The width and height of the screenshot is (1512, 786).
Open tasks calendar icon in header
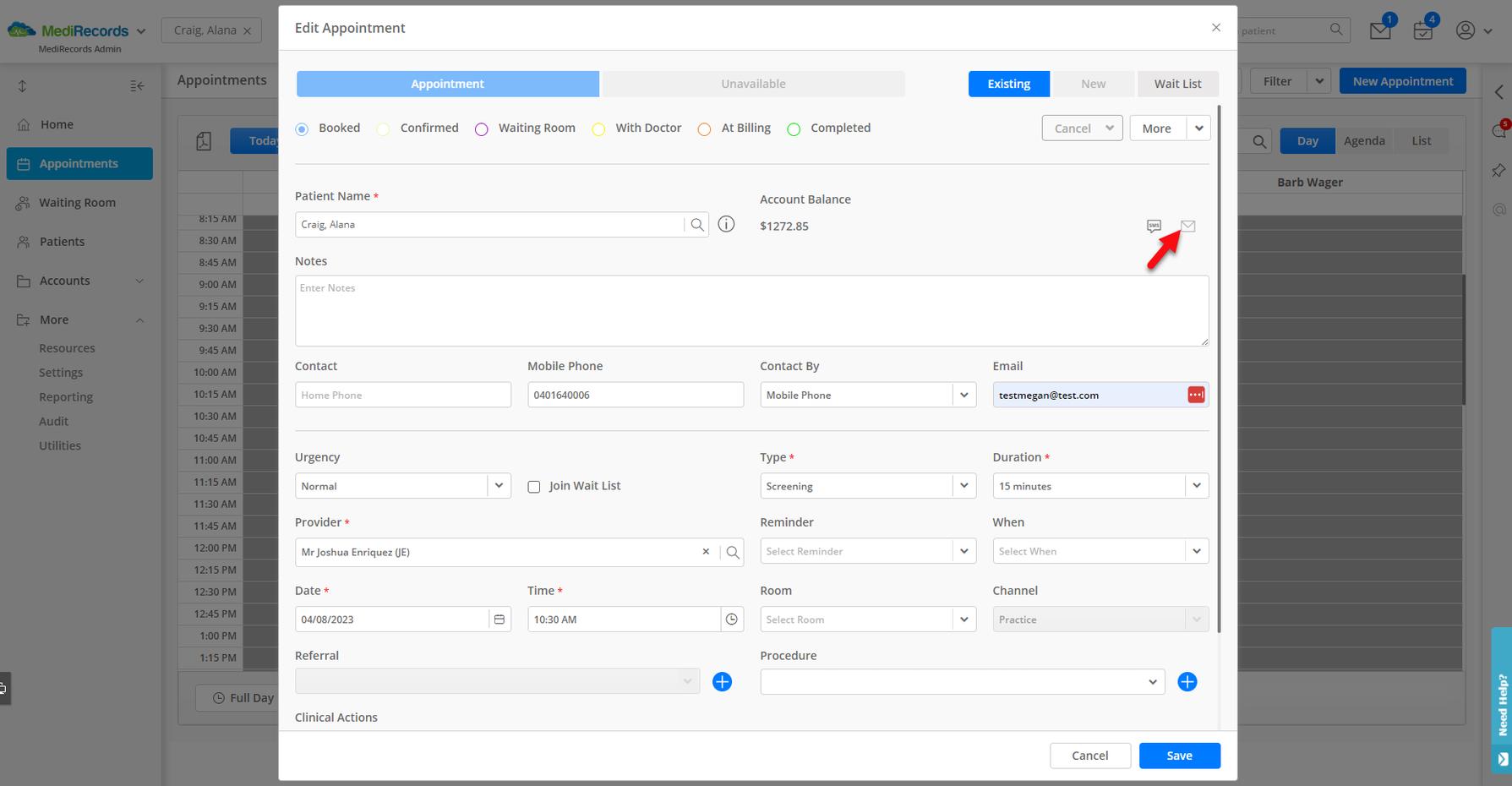coord(1422,31)
